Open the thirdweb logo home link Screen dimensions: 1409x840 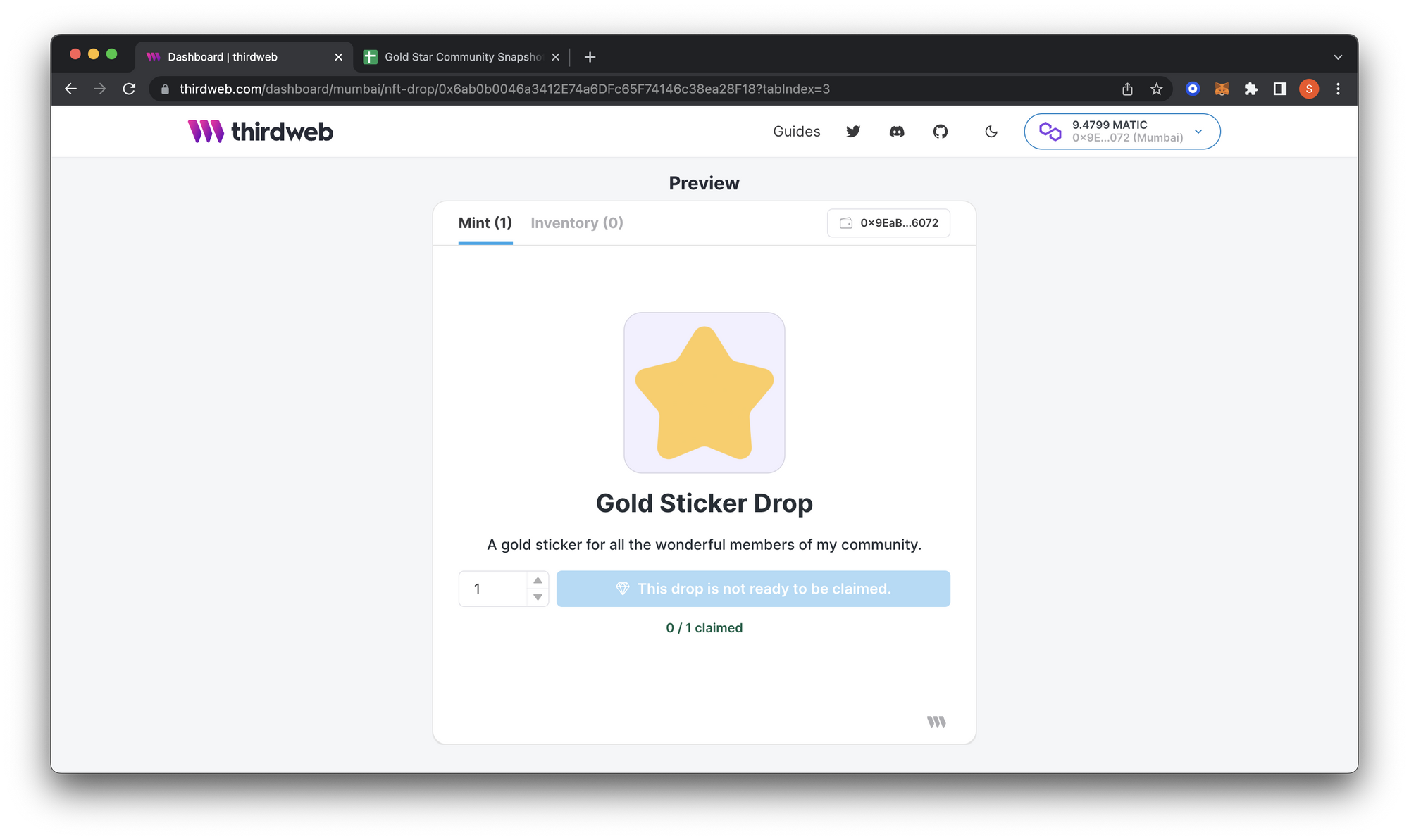pos(260,132)
